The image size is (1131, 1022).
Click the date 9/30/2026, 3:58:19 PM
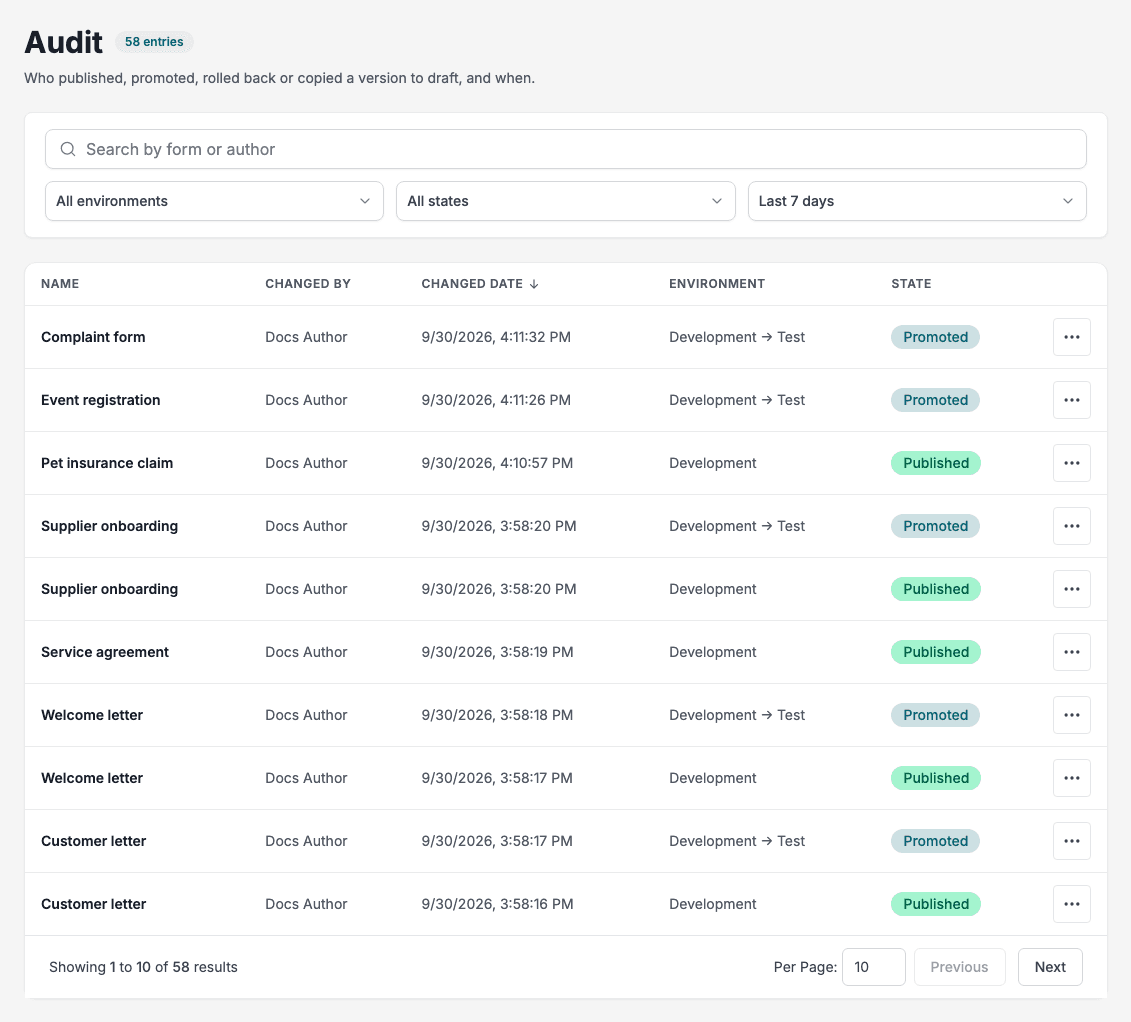click(497, 652)
